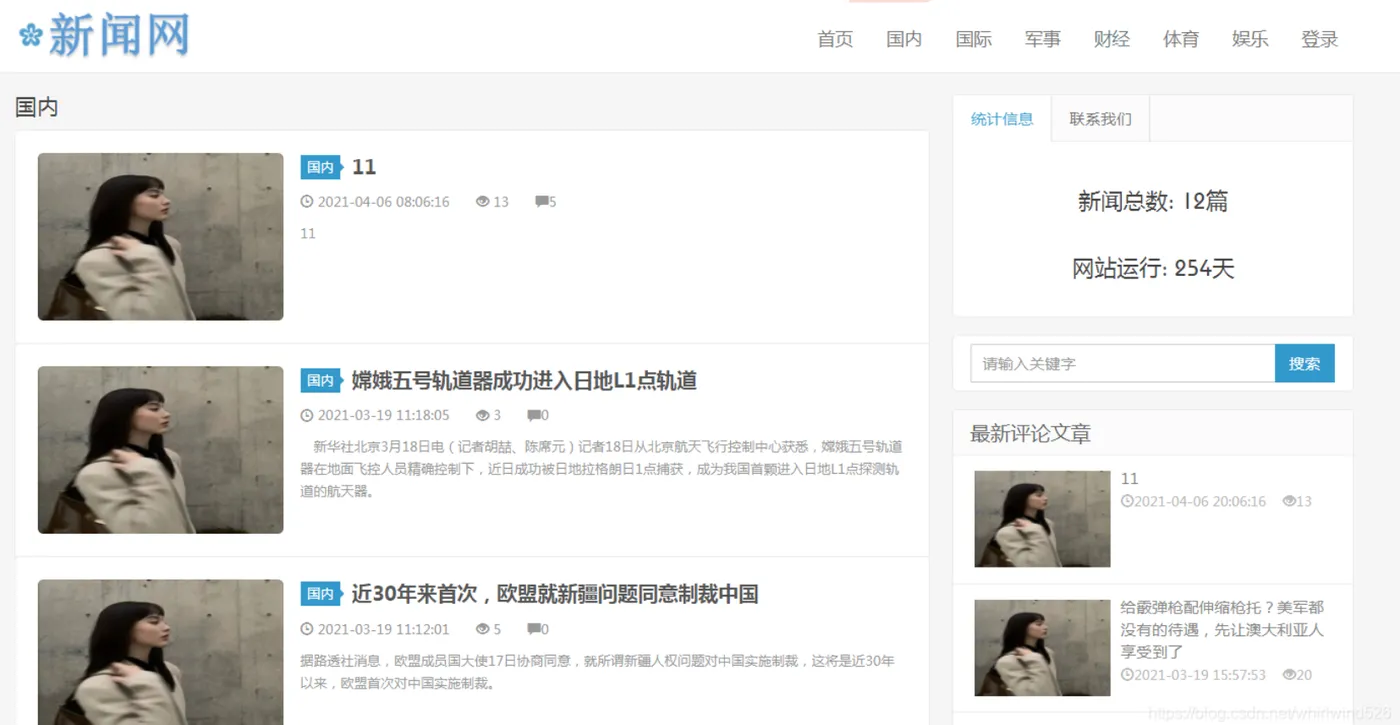Click the comment icon of the 嫦娥五号 article
The height and width of the screenshot is (725, 1400).
[x=533, y=415]
